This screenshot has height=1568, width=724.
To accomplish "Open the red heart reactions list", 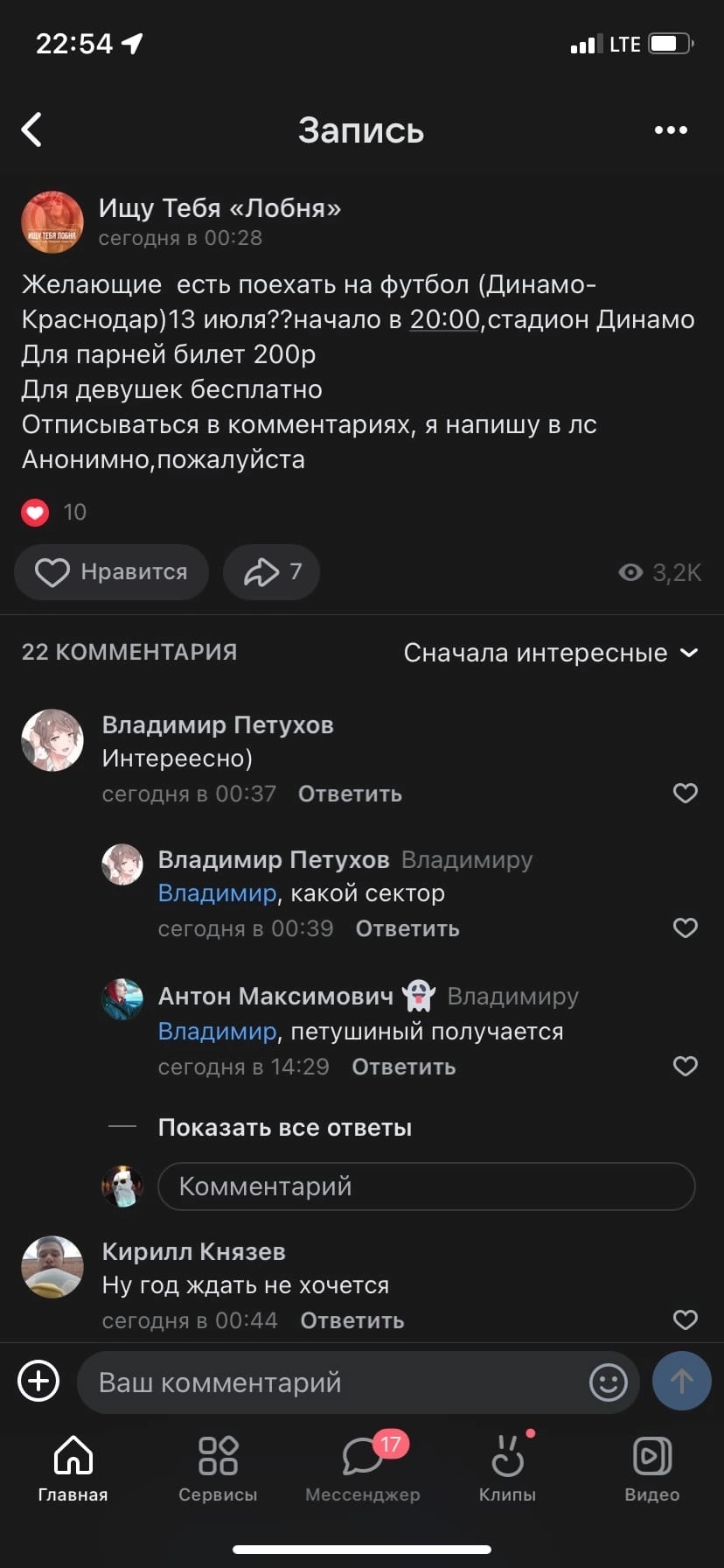I will pos(35,512).
